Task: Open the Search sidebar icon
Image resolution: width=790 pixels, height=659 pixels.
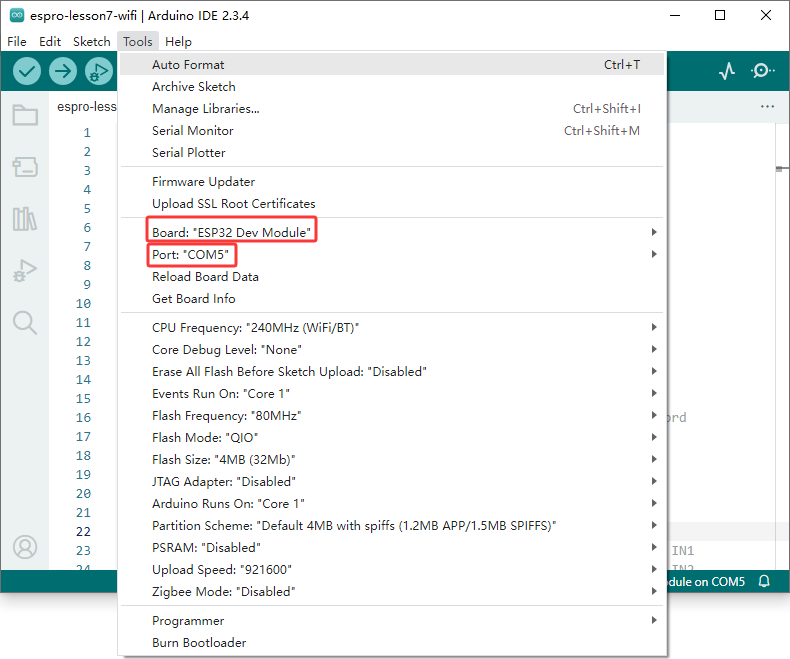Action: point(25,323)
